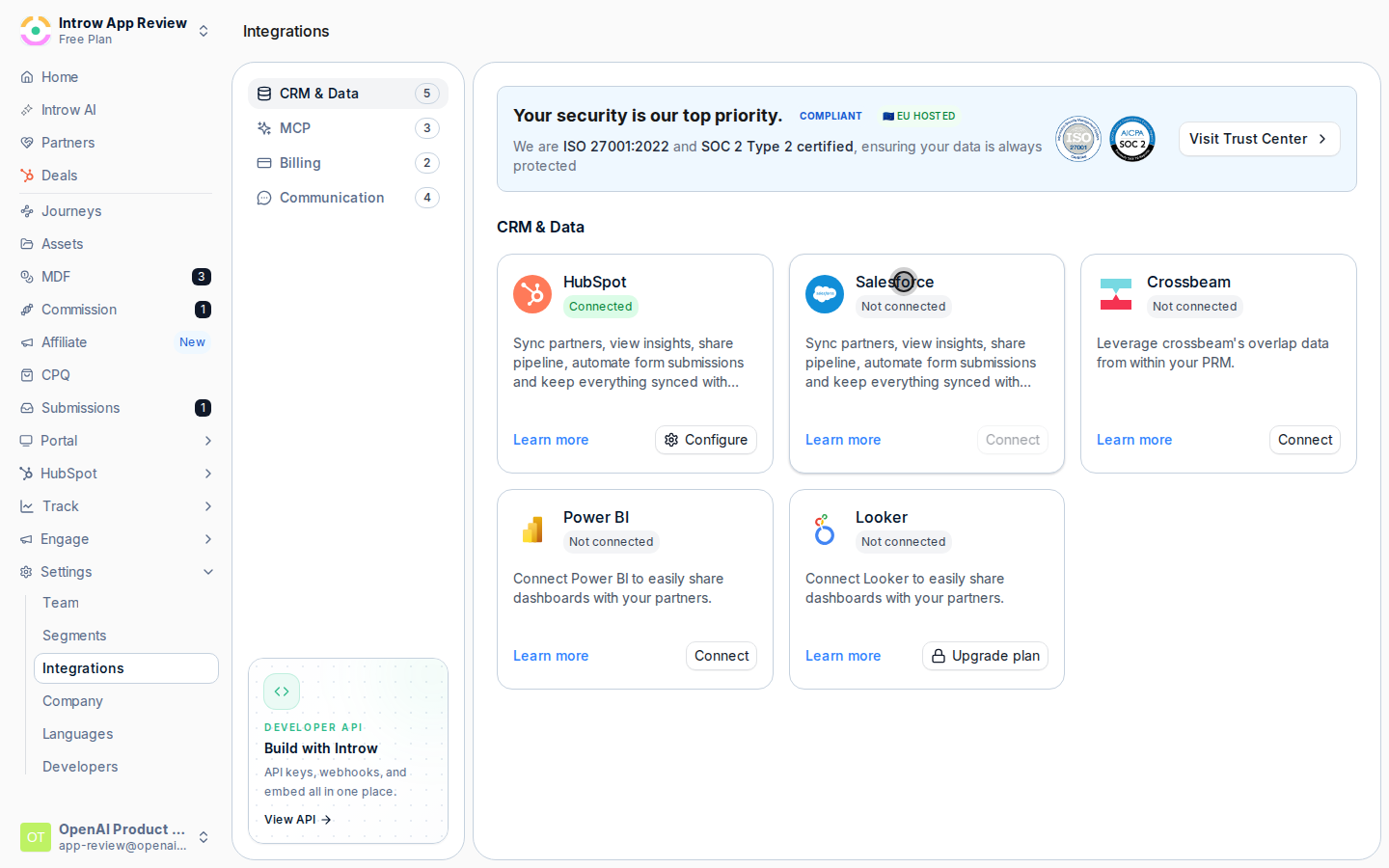Click Visit Trust Center button

pyautogui.click(x=1259, y=139)
